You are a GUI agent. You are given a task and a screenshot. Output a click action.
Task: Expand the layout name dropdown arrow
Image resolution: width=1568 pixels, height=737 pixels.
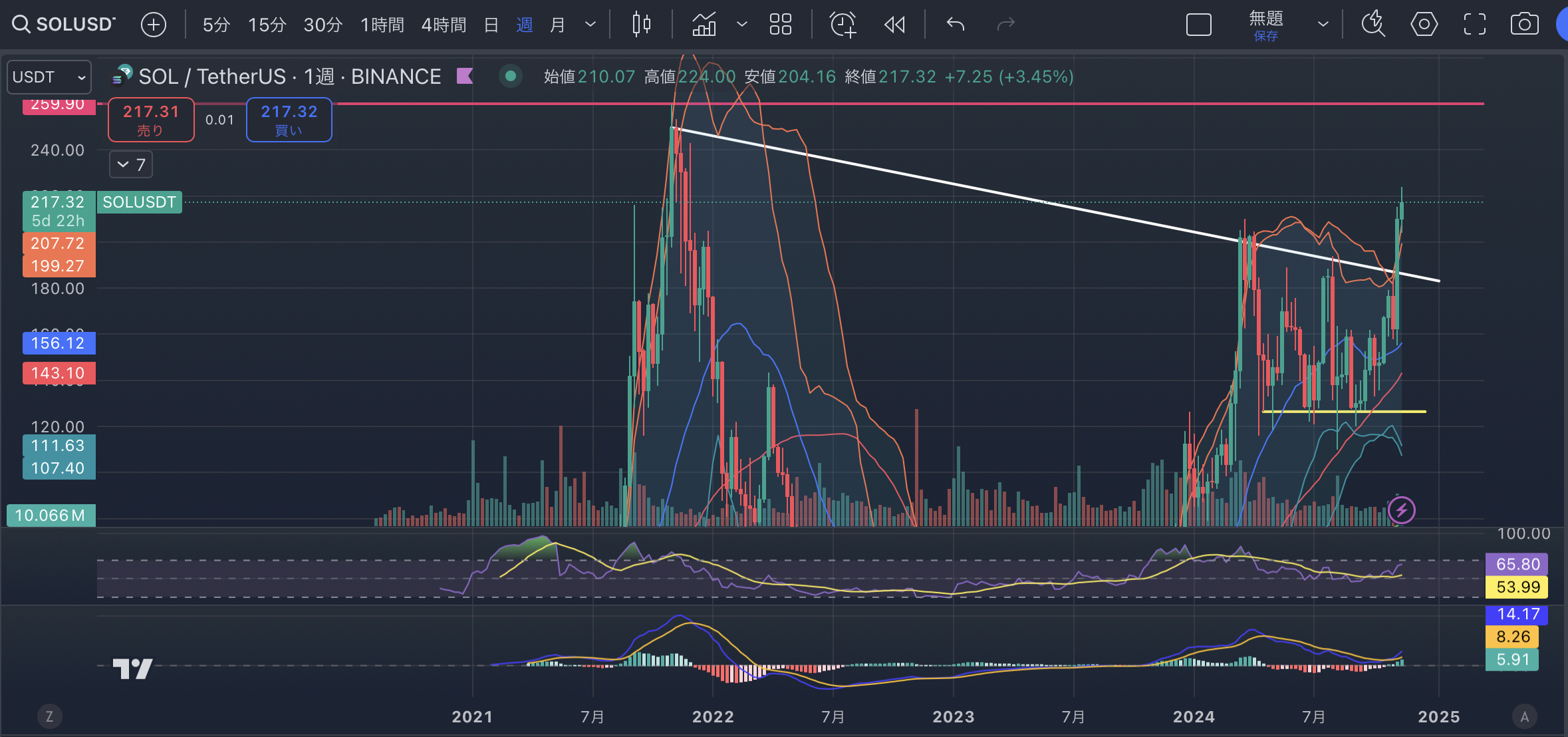[x=1323, y=25]
